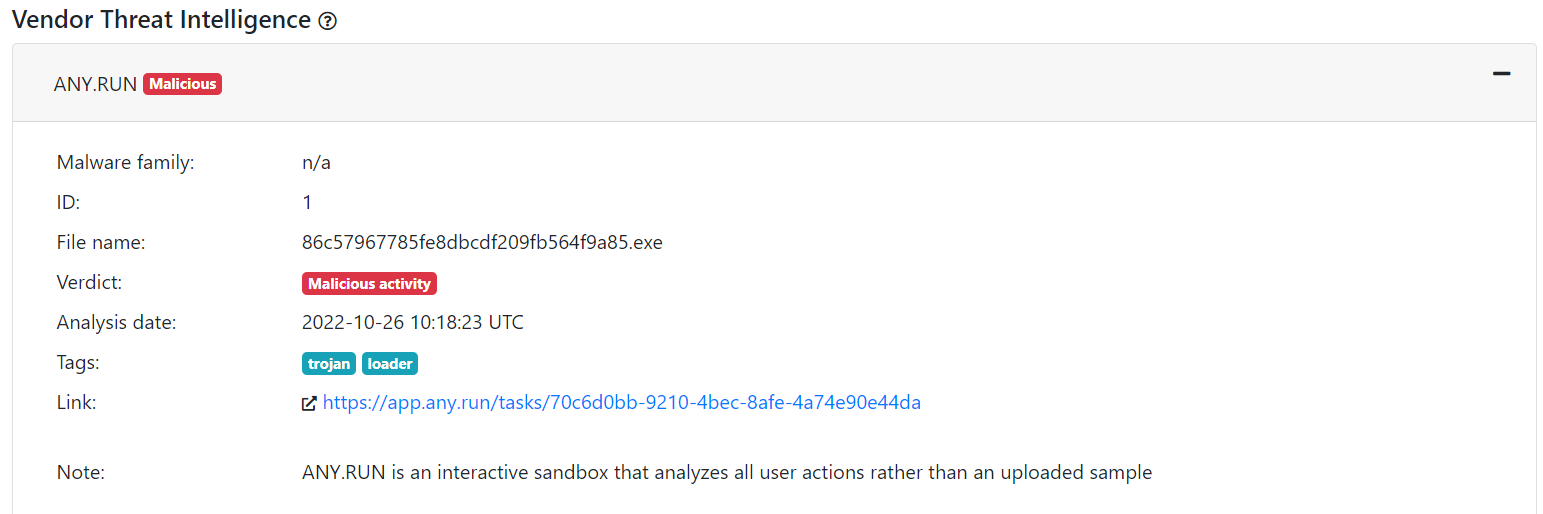Click the .exe file name value
Screen dimensions: 1543x514
click(x=482, y=243)
